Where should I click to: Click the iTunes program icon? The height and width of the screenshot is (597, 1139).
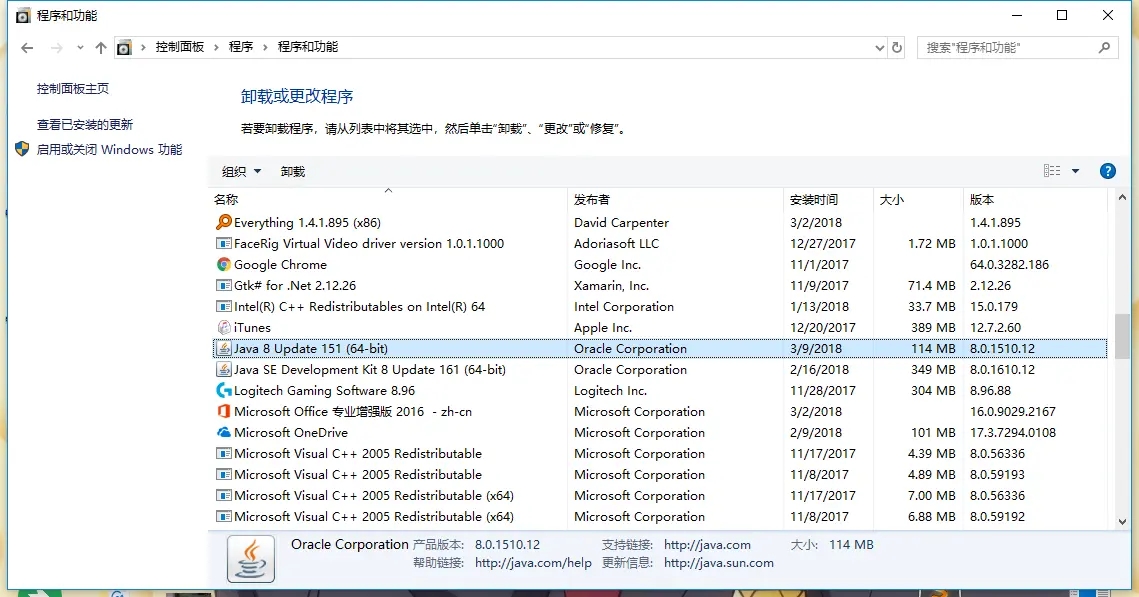point(224,328)
